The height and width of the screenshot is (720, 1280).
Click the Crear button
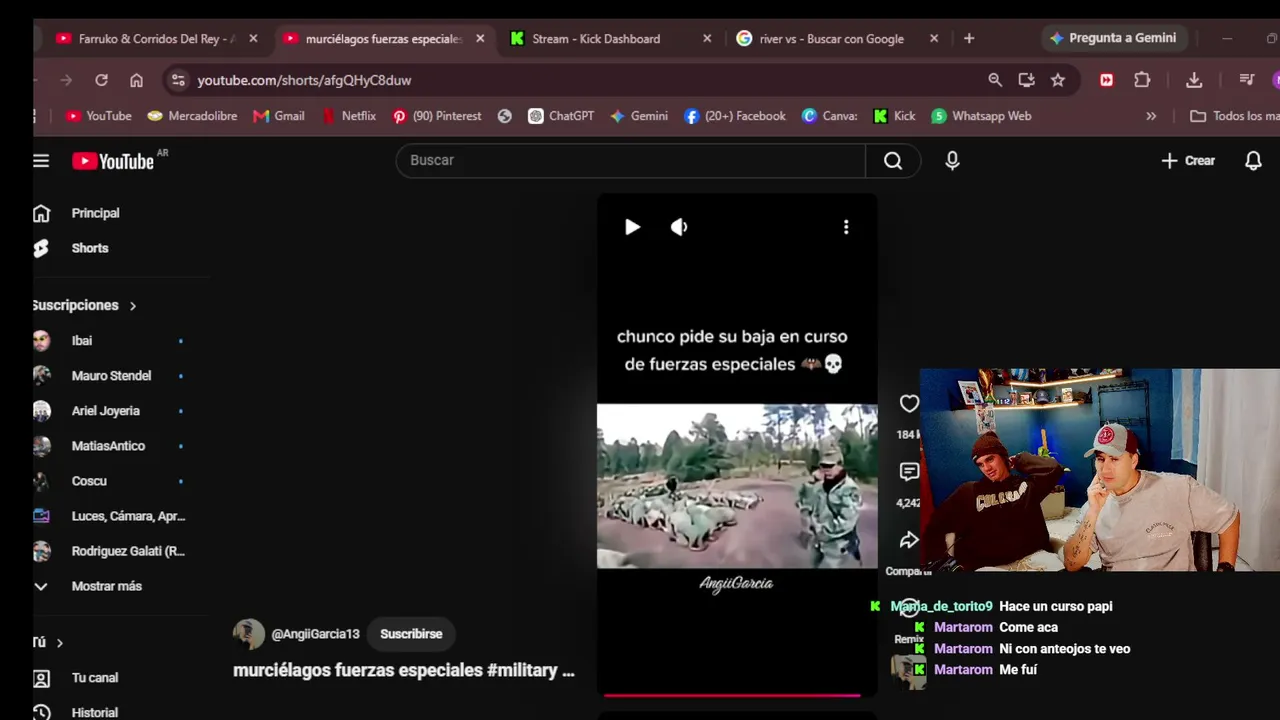pyautogui.click(x=1188, y=160)
